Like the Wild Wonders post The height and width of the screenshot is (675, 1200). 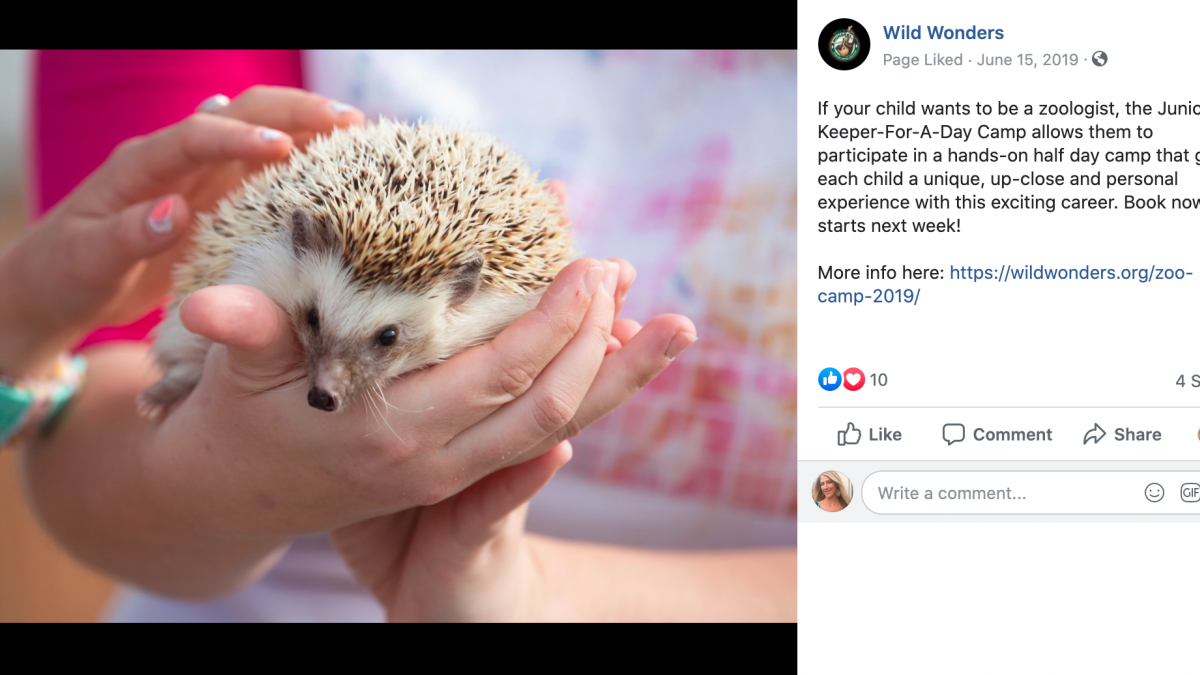pyautogui.click(x=869, y=434)
